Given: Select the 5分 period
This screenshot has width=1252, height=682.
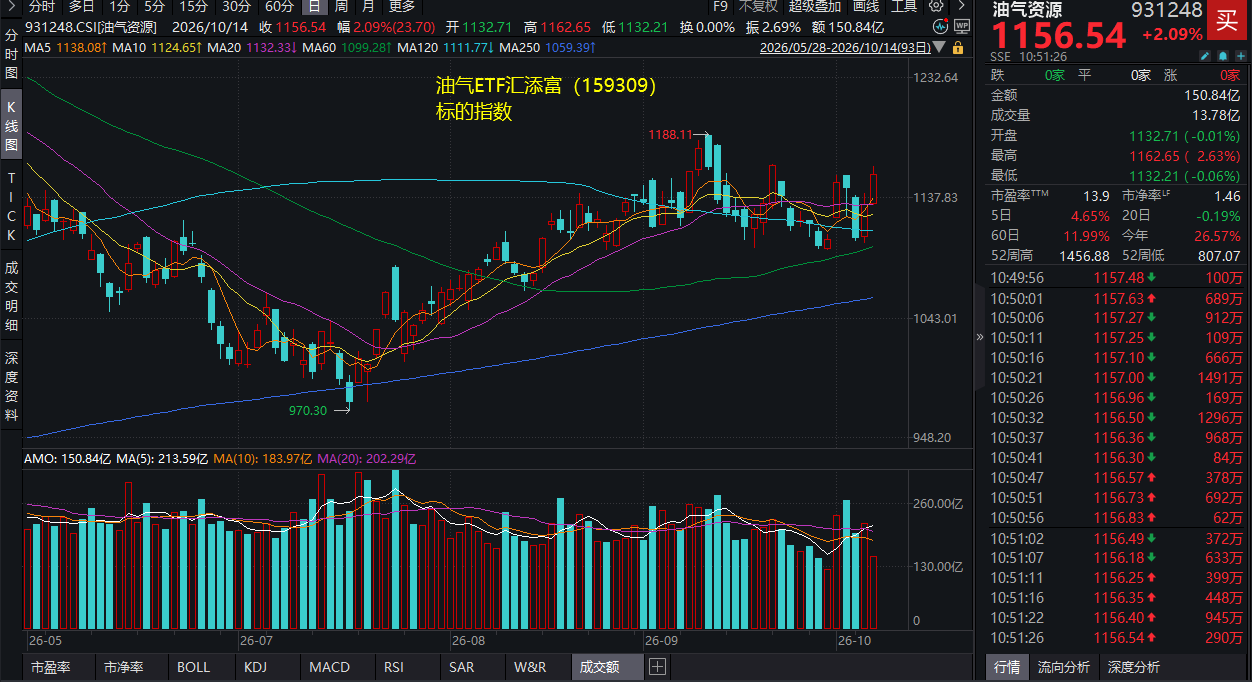Looking at the screenshot, I should coord(154,6).
